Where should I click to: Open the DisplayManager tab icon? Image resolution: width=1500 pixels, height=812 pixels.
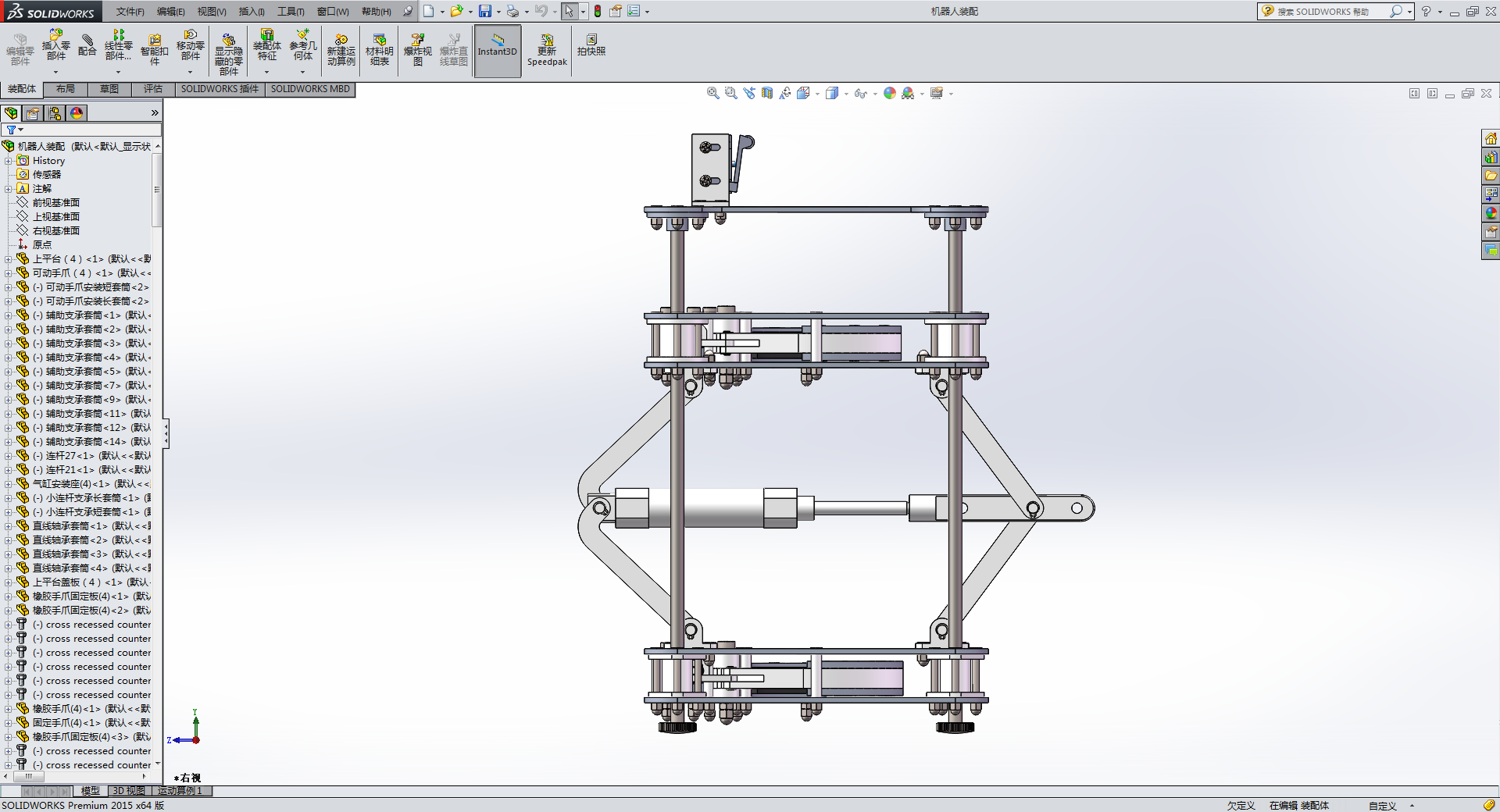[77, 113]
